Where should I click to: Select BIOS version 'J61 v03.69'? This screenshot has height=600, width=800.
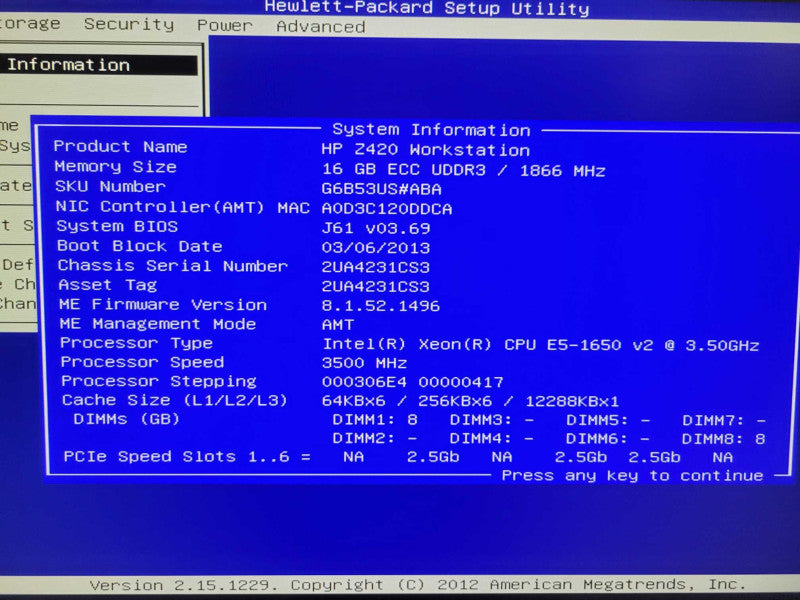(376, 228)
